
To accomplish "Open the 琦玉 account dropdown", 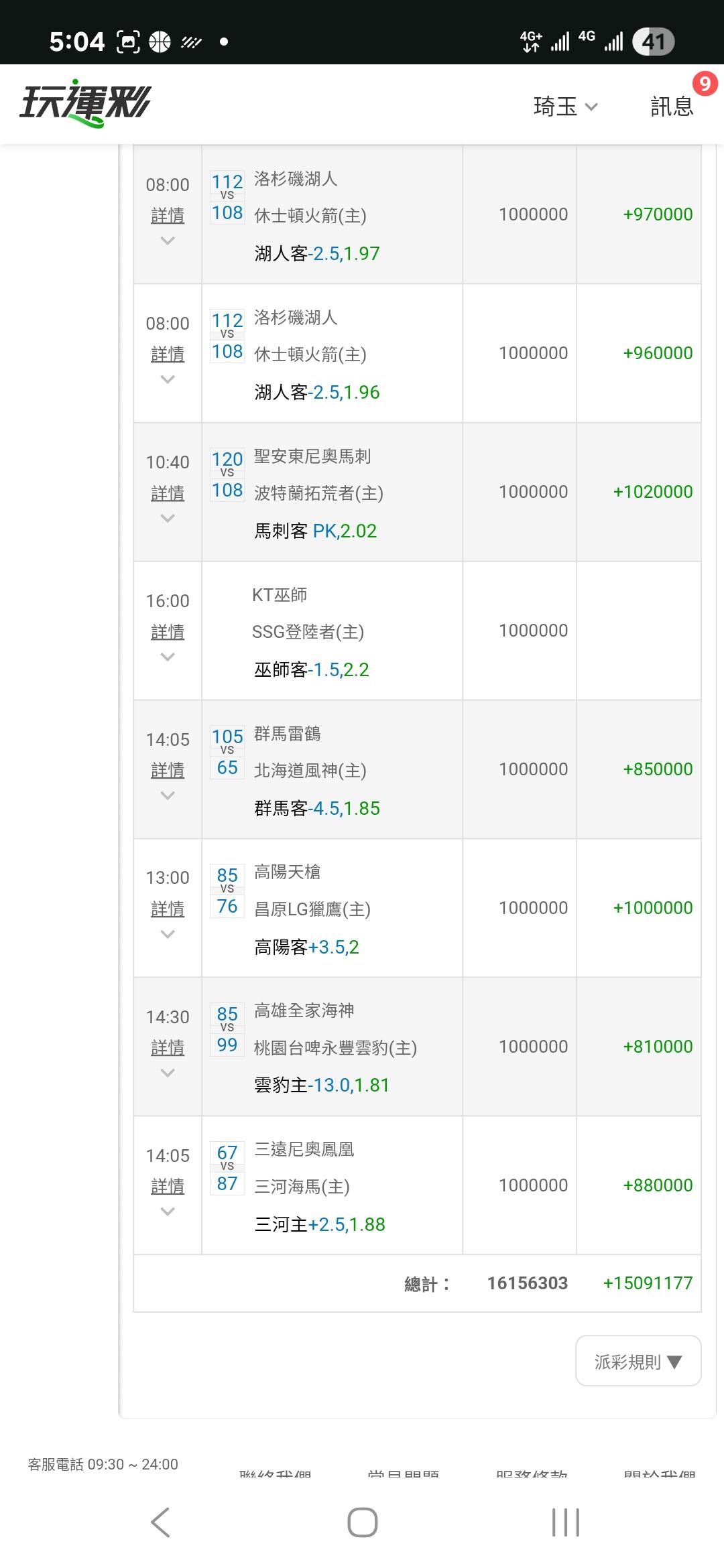I will (565, 106).
